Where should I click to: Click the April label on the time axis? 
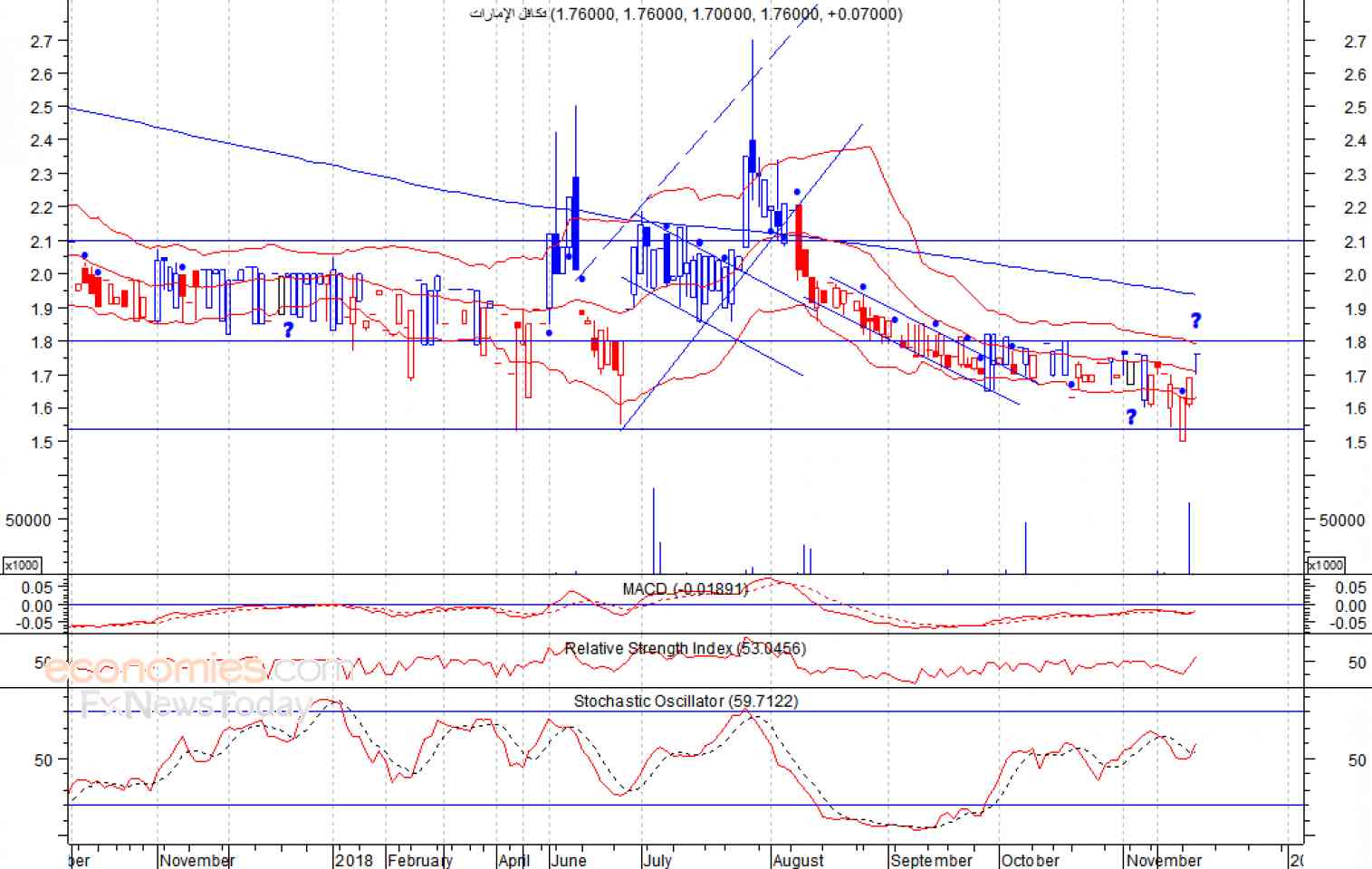(x=513, y=859)
